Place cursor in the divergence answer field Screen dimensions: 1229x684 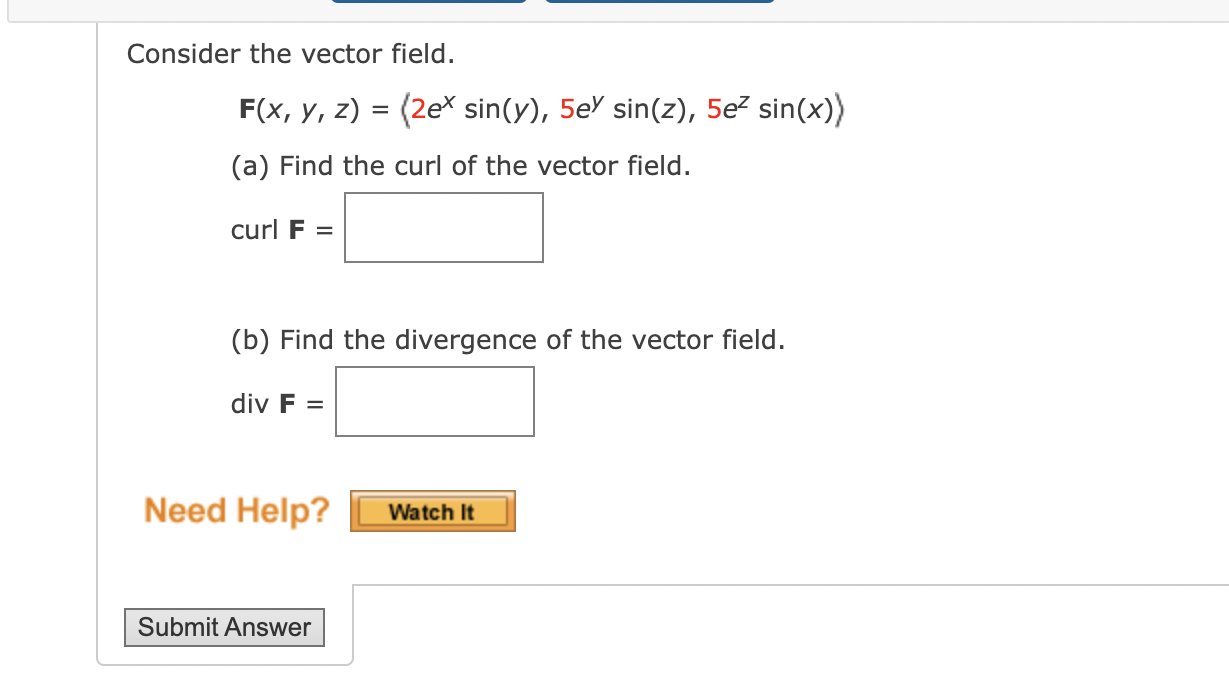(434, 401)
